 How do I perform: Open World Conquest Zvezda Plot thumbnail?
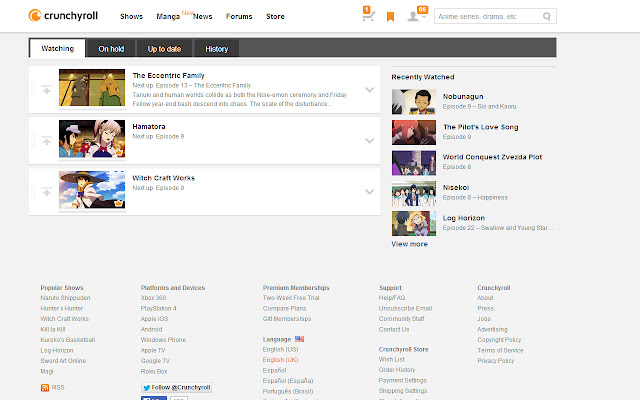pyautogui.click(x=414, y=163)
